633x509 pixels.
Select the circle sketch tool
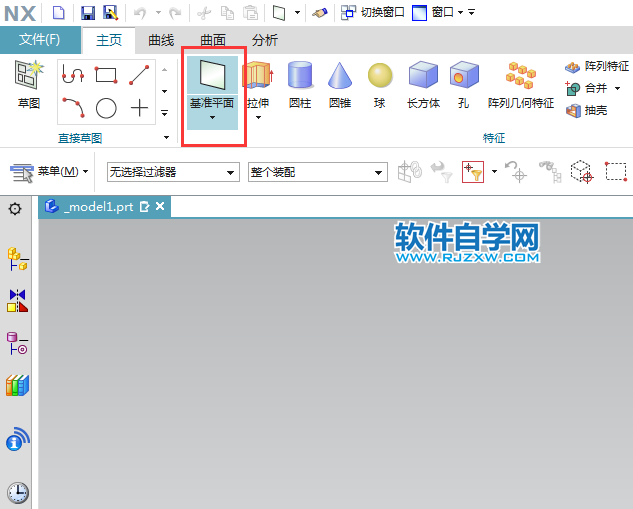click(x=106, y=108)
